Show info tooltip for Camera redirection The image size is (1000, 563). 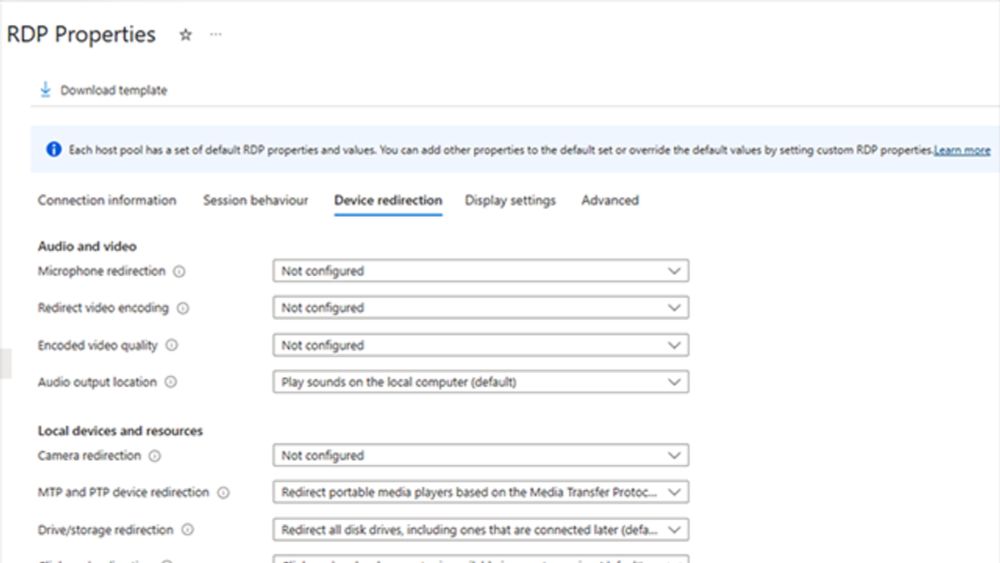154,456
